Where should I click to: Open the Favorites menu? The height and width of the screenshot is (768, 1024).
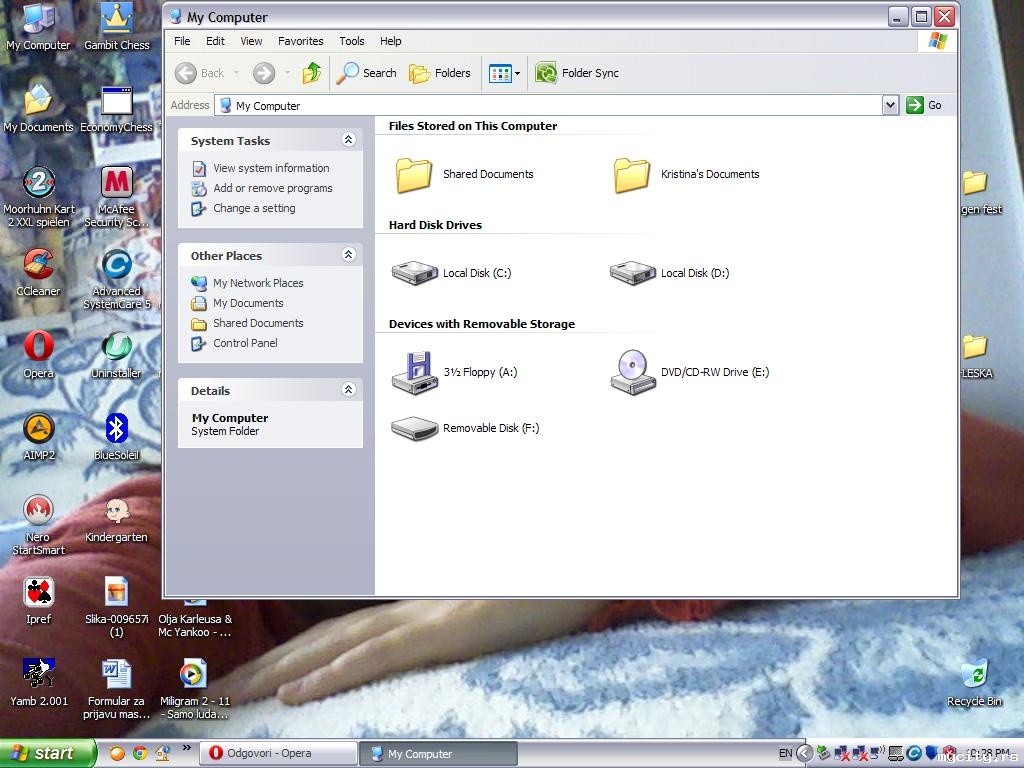click(300, 41)
